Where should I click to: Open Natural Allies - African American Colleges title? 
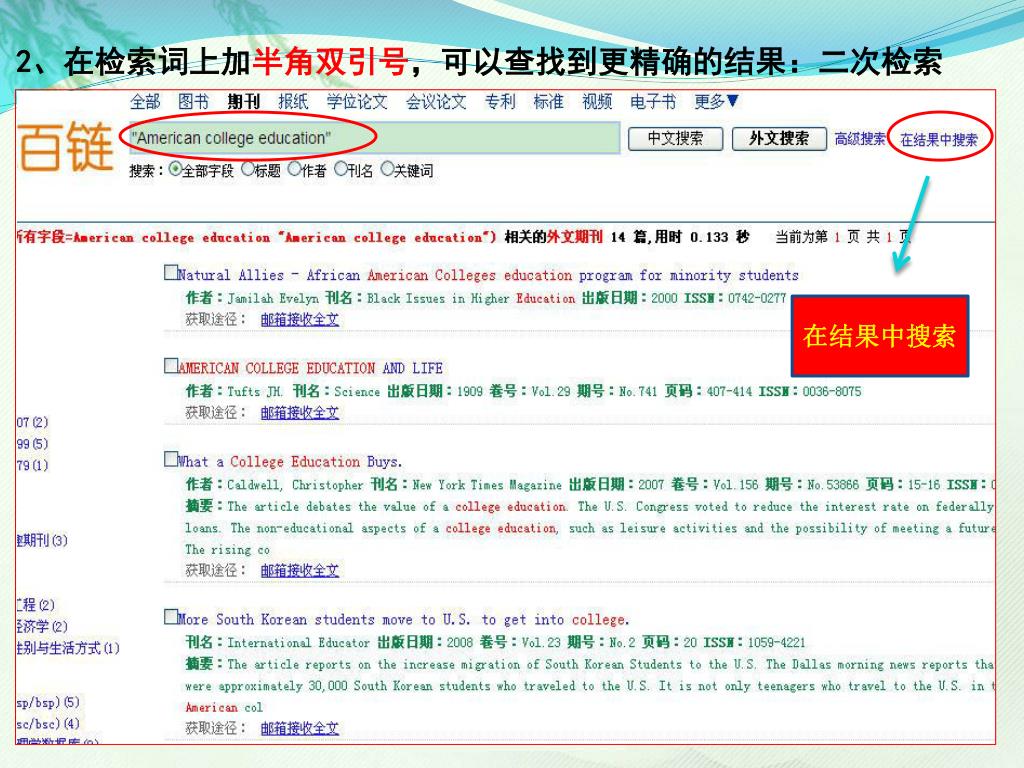point(488,275)
